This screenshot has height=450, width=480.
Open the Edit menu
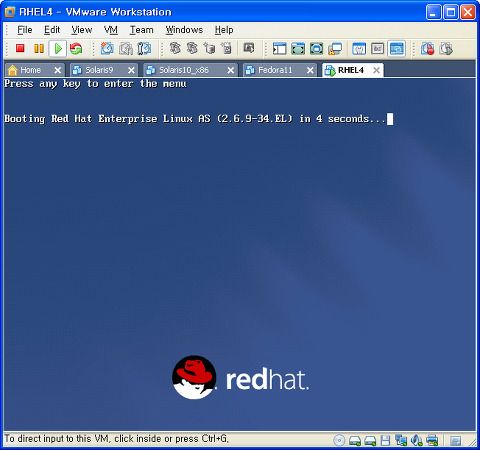(52, 30)
